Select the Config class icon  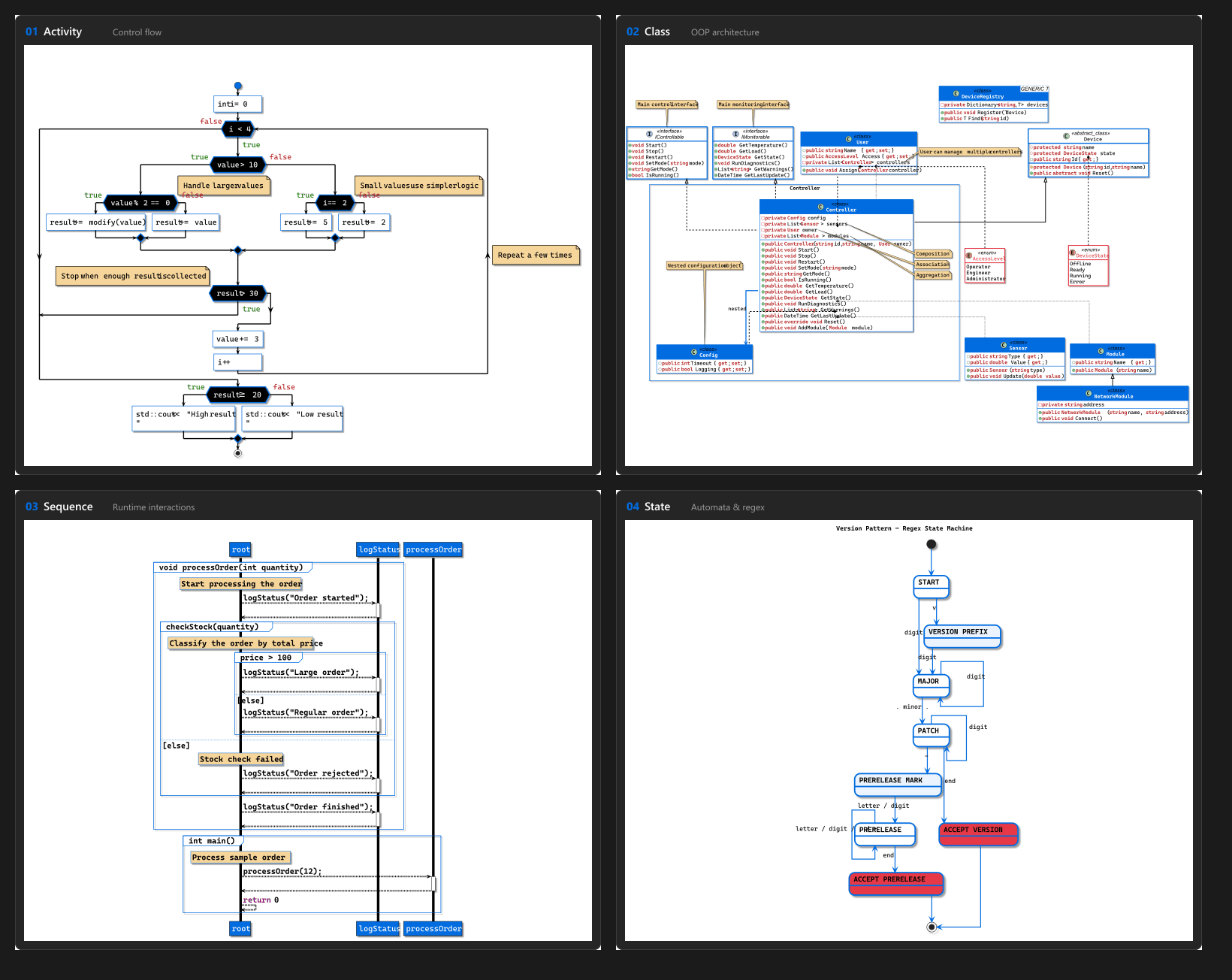tap(693, 352)
